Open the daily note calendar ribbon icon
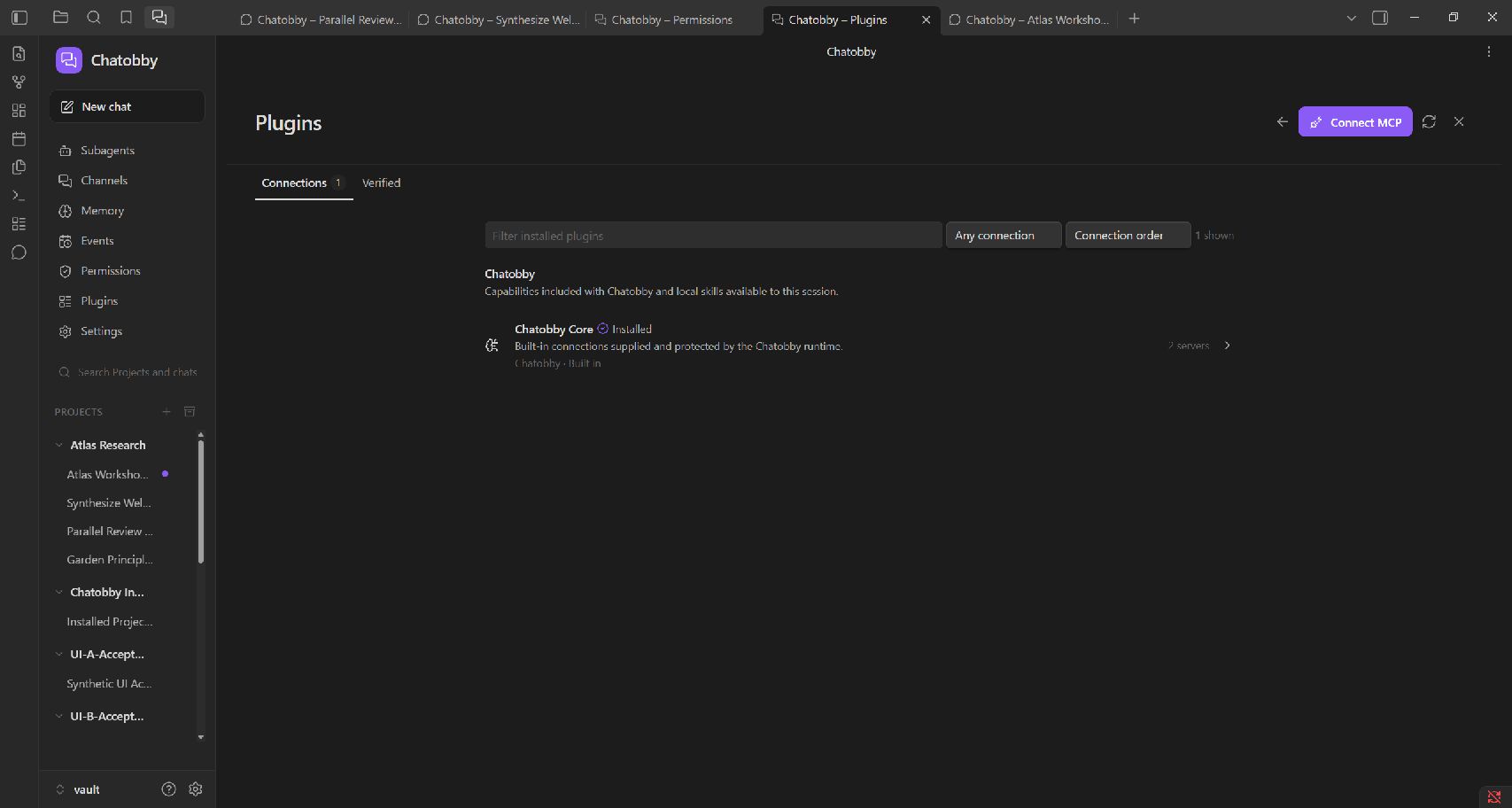This screenshot has width=1512, height=808. (19, 139)
